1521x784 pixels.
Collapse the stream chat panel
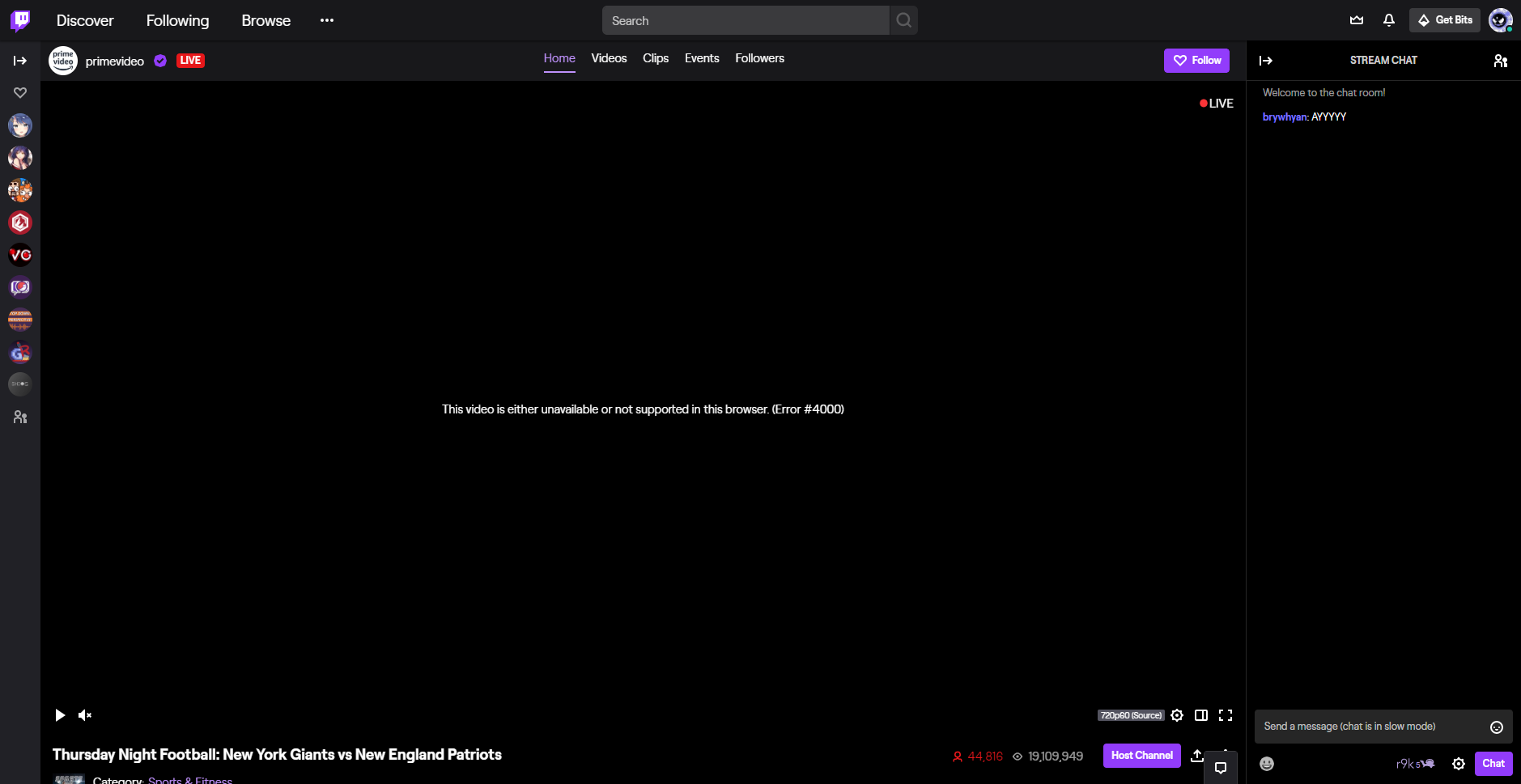(1266, 61)
